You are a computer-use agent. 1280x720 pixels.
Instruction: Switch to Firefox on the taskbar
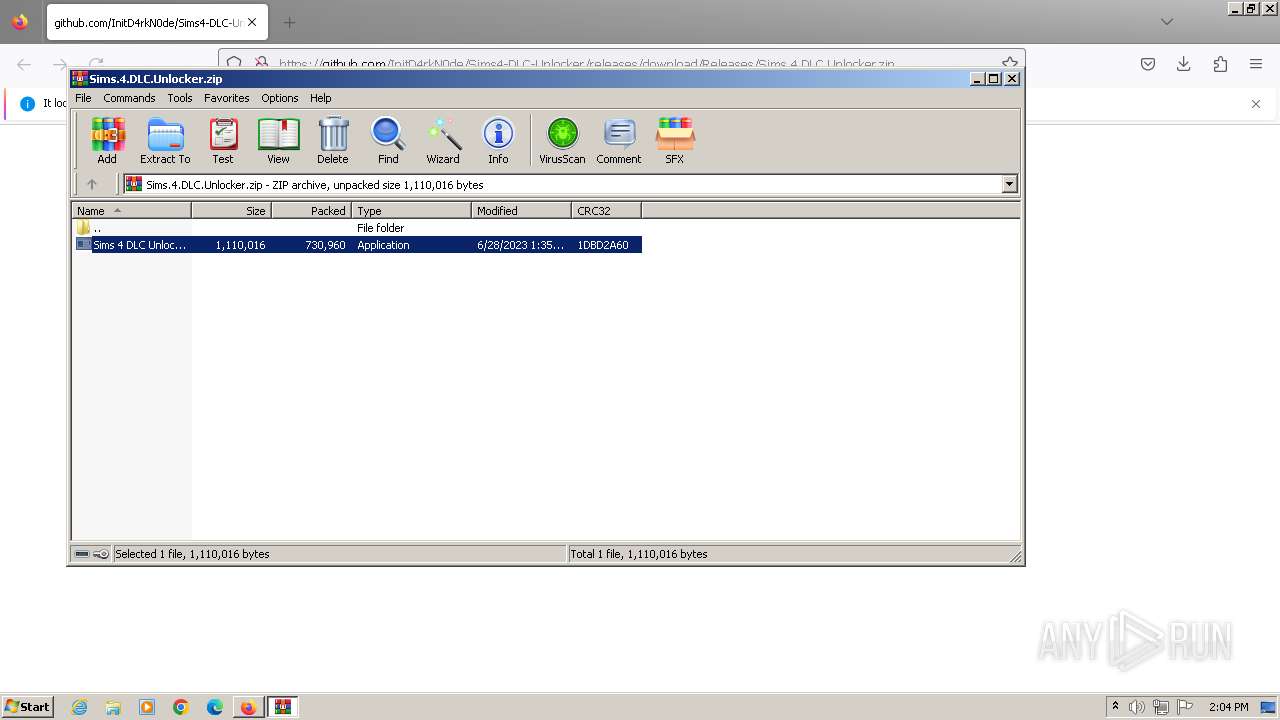(x=248, y=707)
